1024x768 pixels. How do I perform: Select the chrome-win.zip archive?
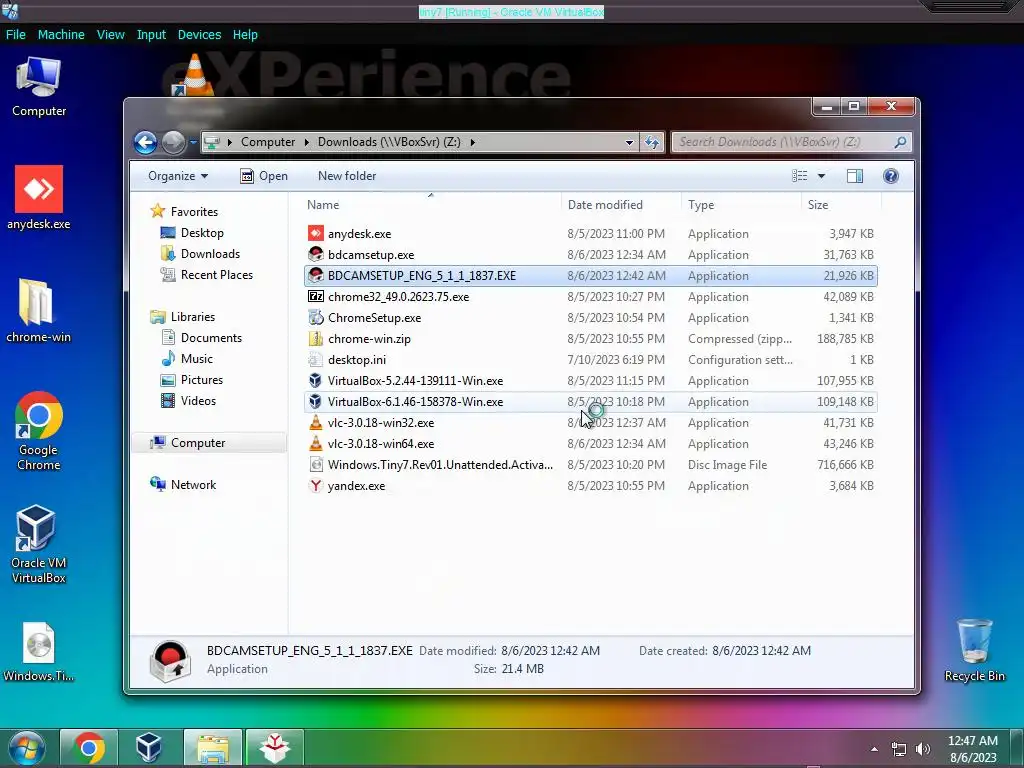tap(590, 339)
